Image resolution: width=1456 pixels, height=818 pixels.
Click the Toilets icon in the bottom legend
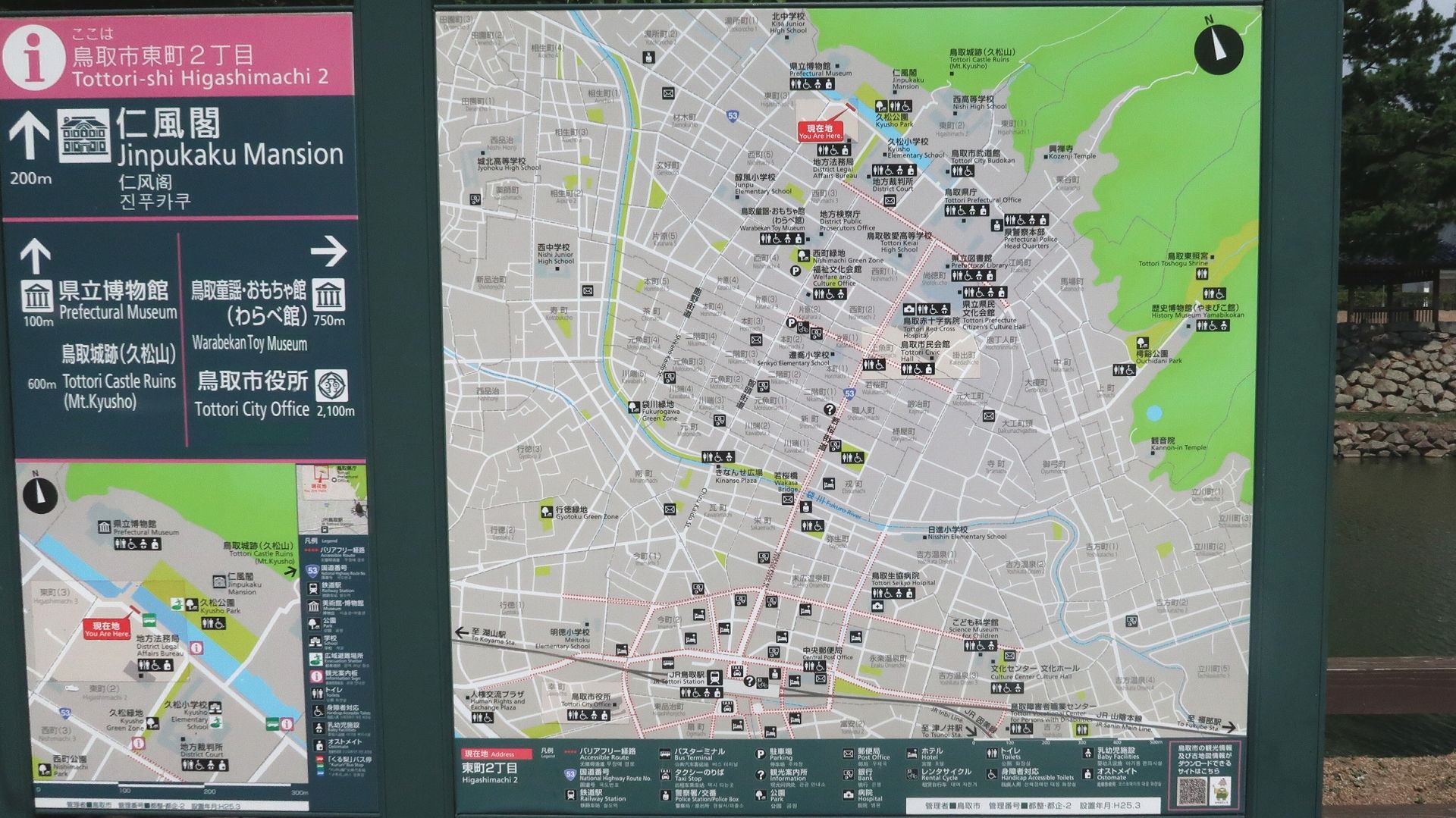[x=991, y=754]
